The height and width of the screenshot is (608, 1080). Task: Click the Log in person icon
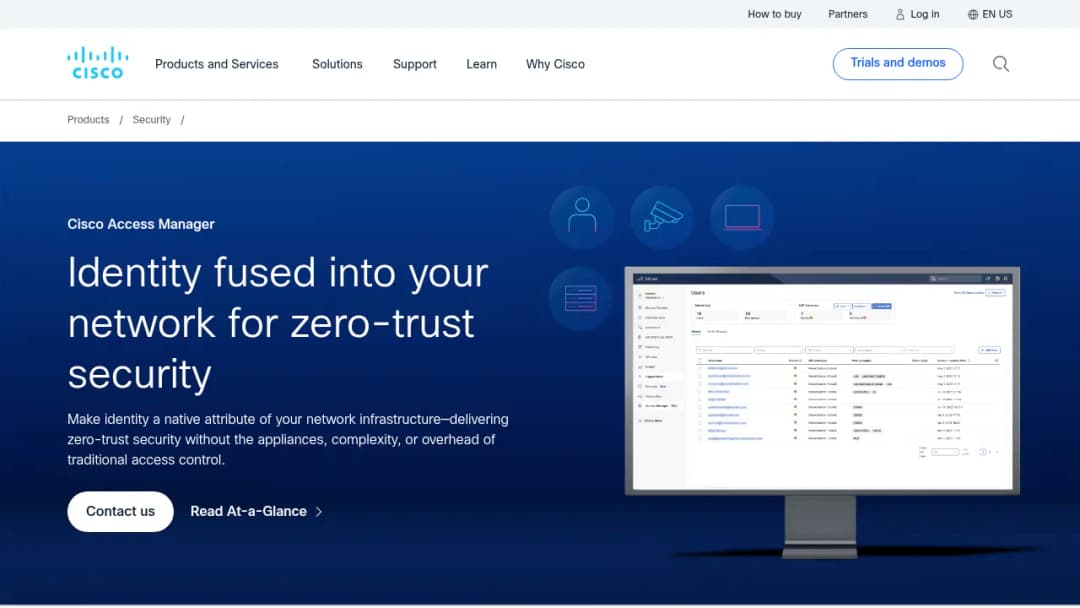(x=900, y=14)
